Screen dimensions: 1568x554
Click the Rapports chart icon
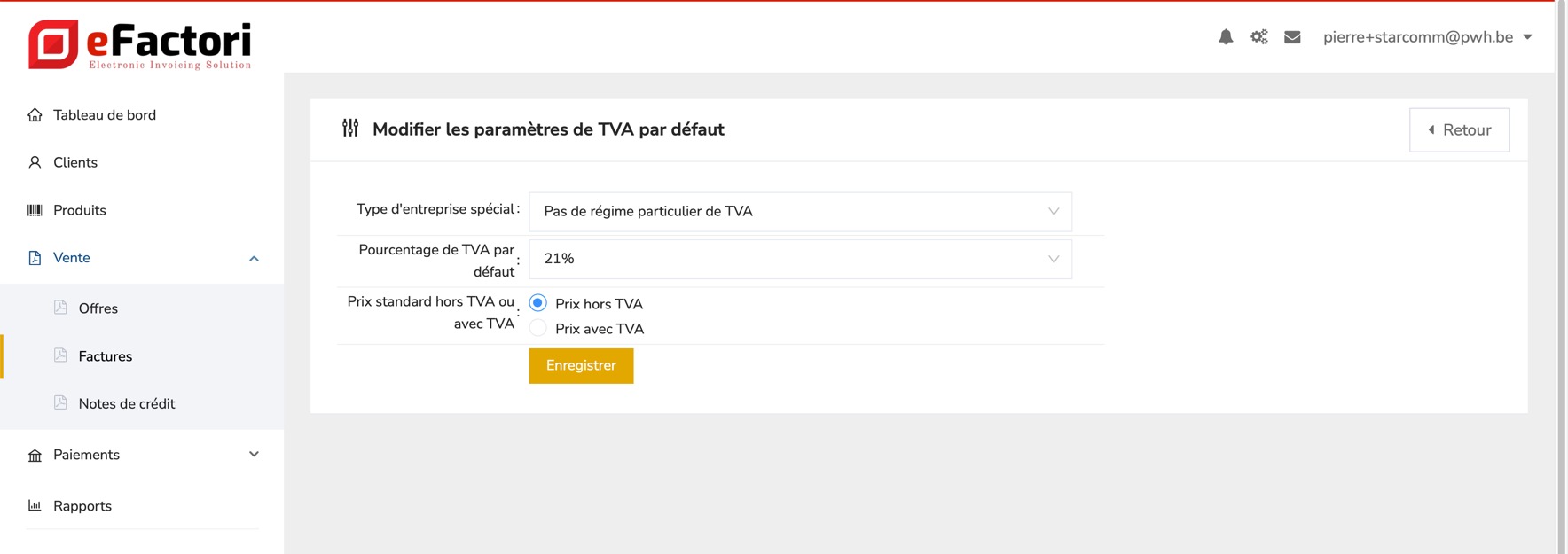click(35, 506)
